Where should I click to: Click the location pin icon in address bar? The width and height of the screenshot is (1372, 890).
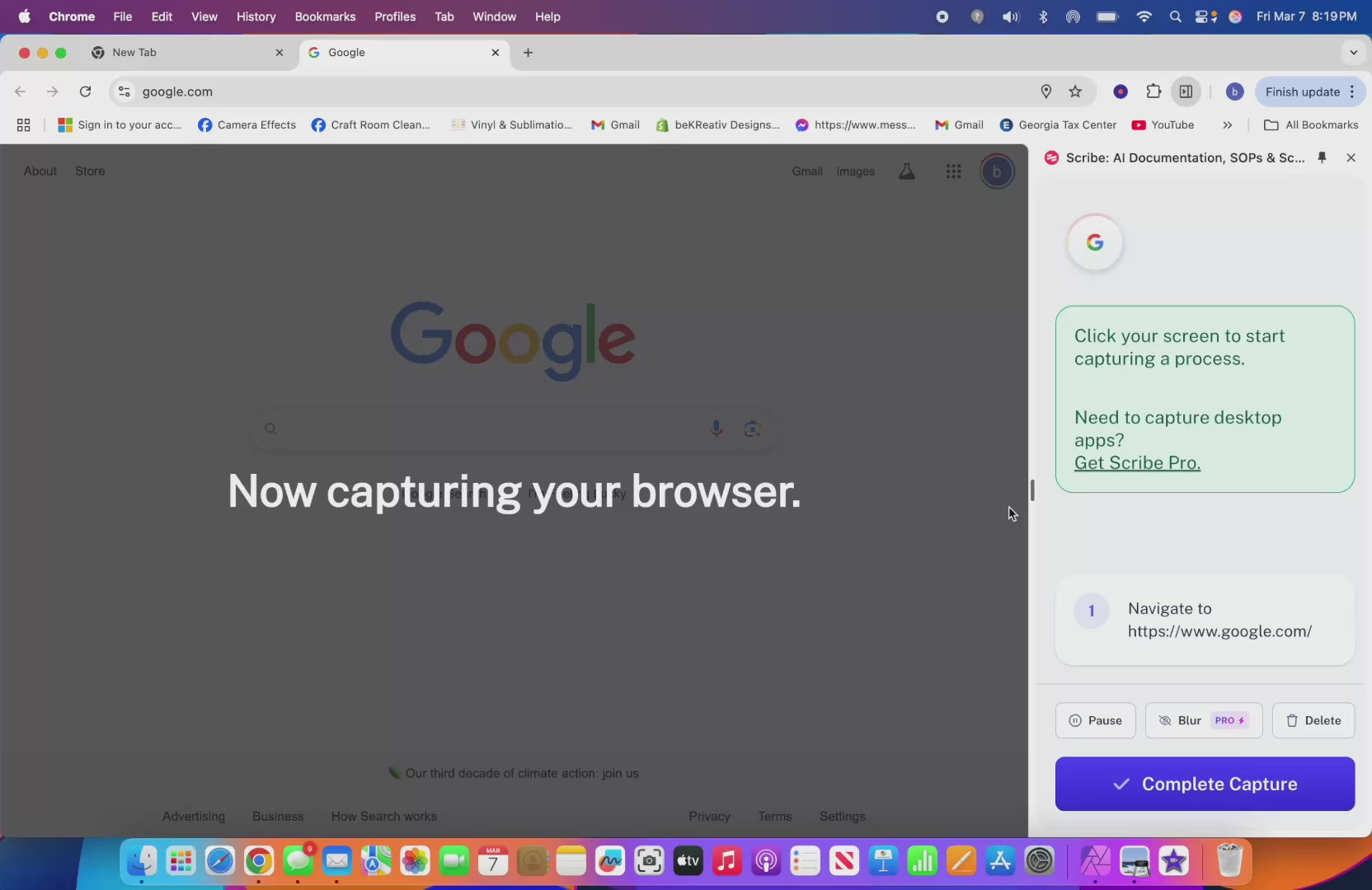(1045, 91)
